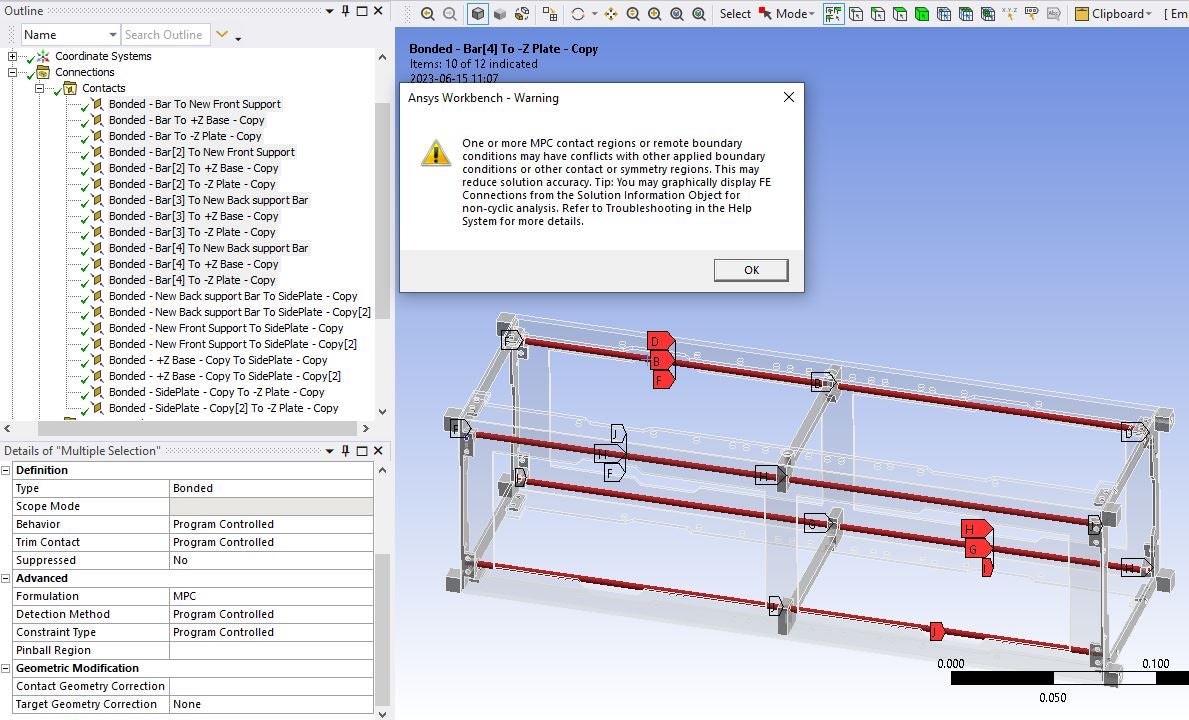1189x720 pixels.
Task: Click the yellow warning triangle icon in the dialog
Action: click(x=436, y=152)
